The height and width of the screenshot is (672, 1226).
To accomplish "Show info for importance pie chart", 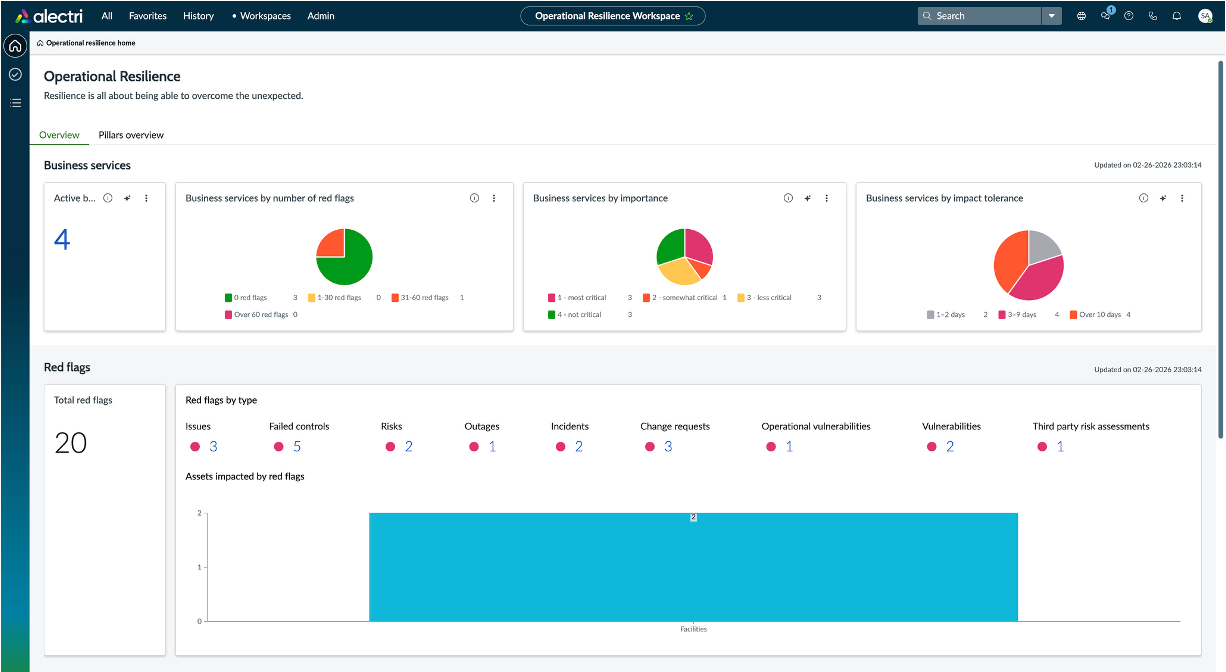I will (x=788, y=198).
